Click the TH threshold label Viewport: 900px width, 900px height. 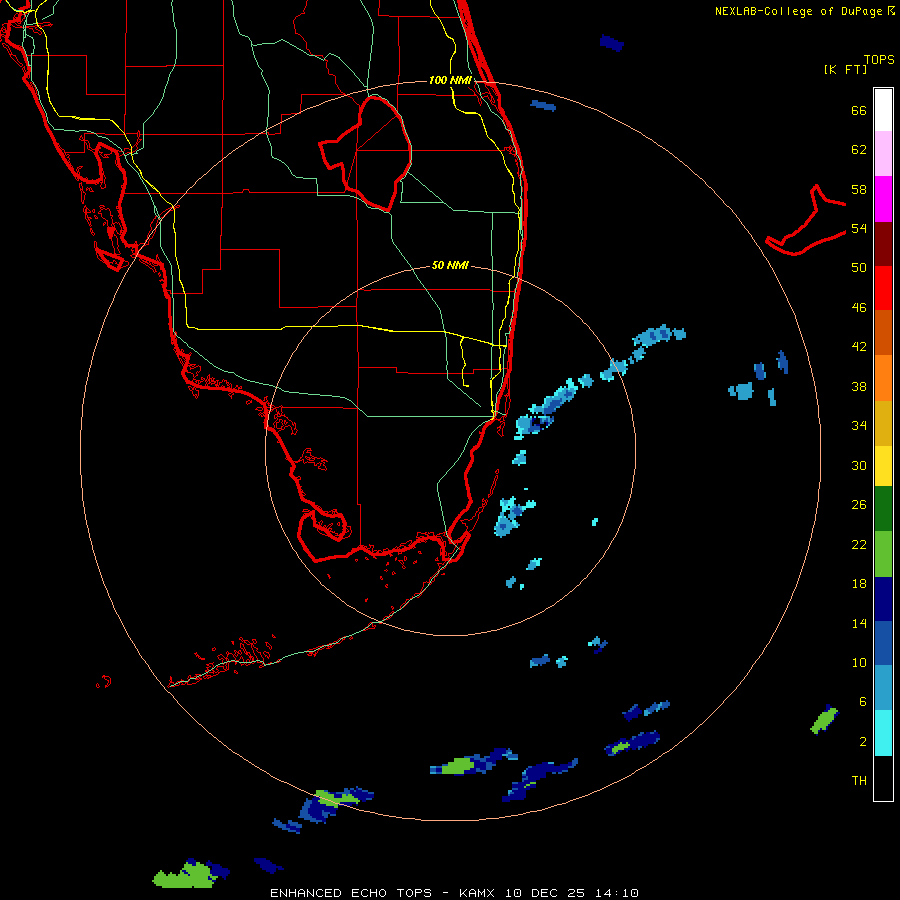click(859, 781)
